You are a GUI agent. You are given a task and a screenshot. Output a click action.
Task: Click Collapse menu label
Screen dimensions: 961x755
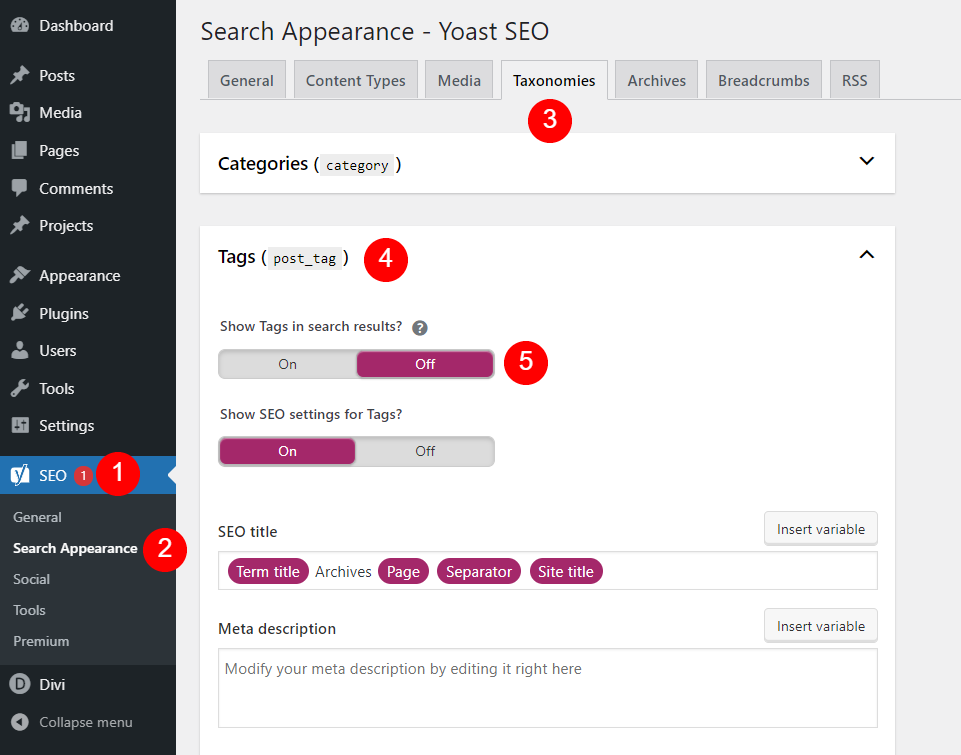click(86, 722)
